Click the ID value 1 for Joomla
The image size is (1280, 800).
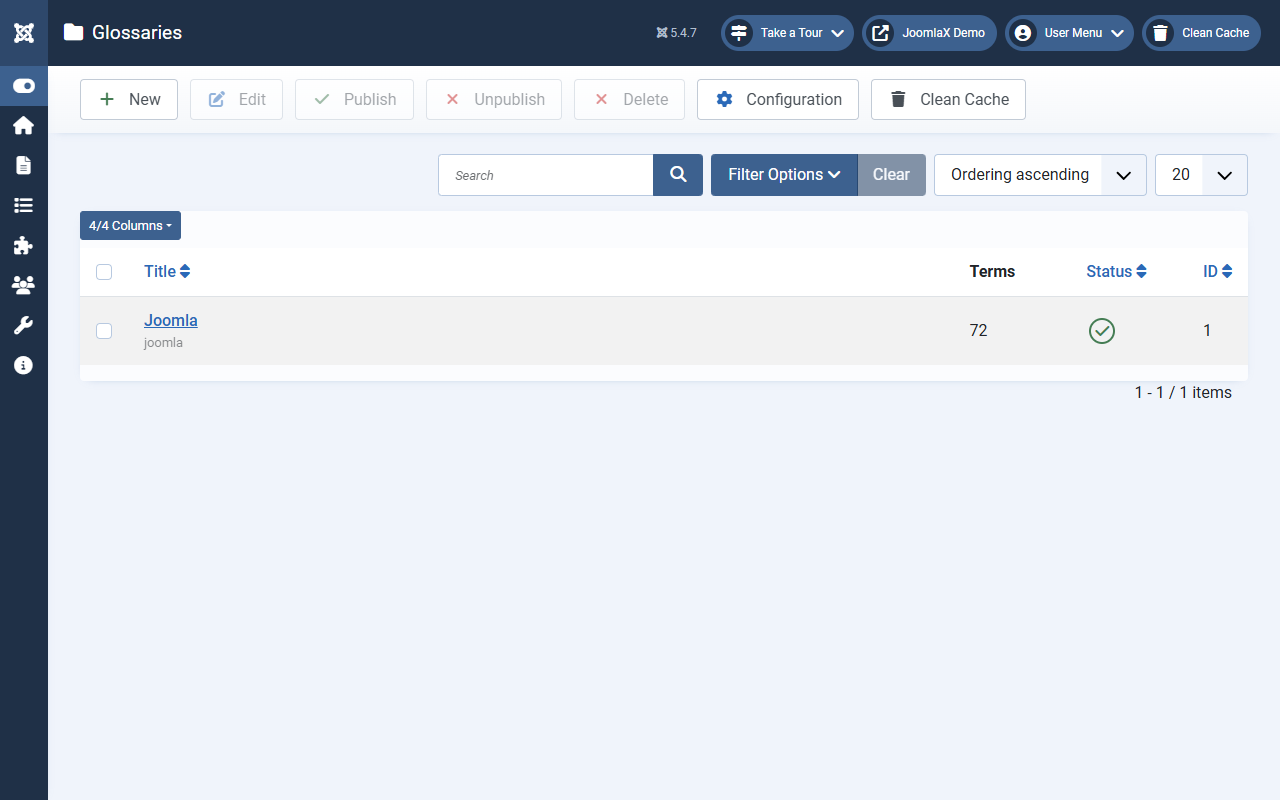pyautogui.click(x=1207, y=331)
